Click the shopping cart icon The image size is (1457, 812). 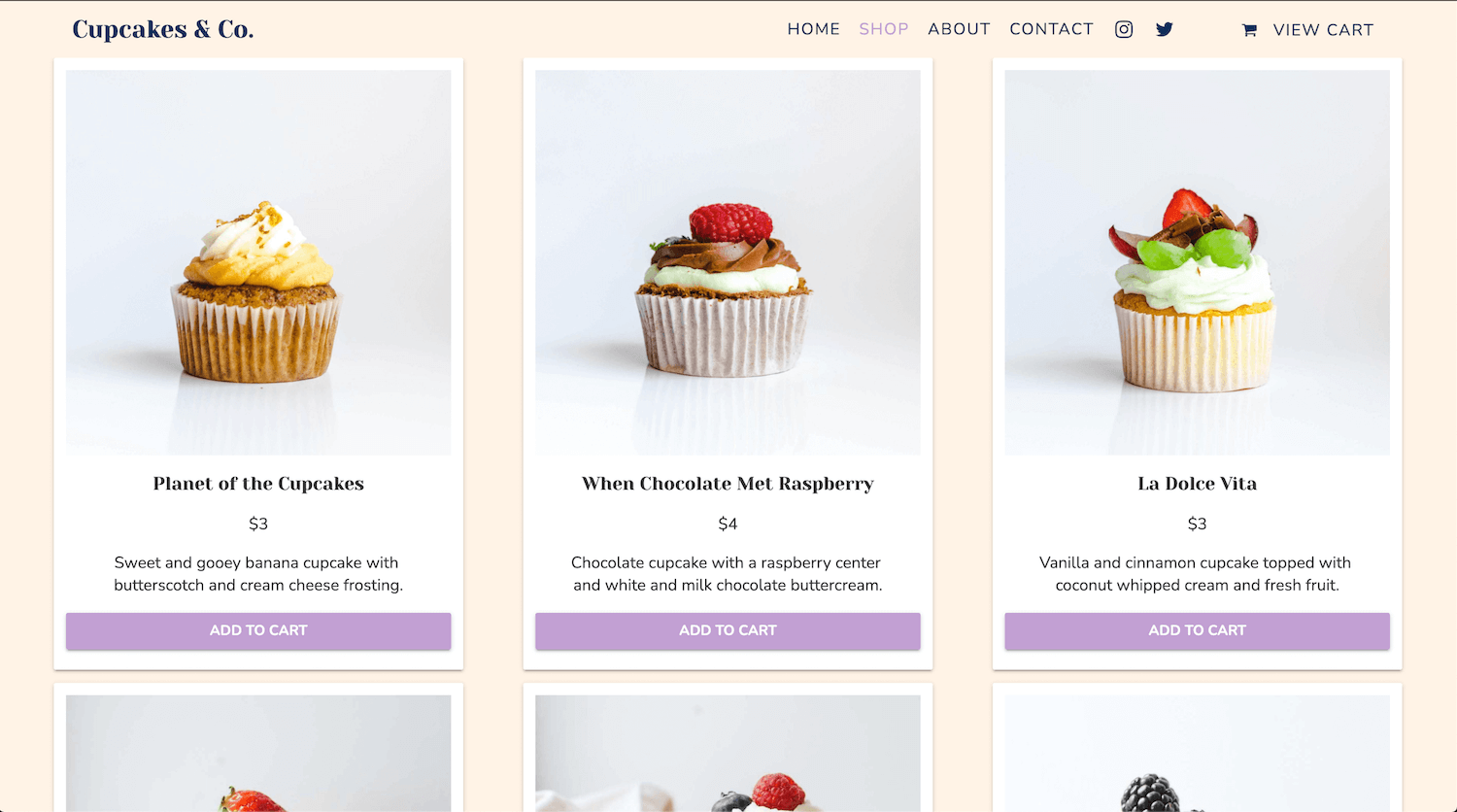tap(1249, 30)
